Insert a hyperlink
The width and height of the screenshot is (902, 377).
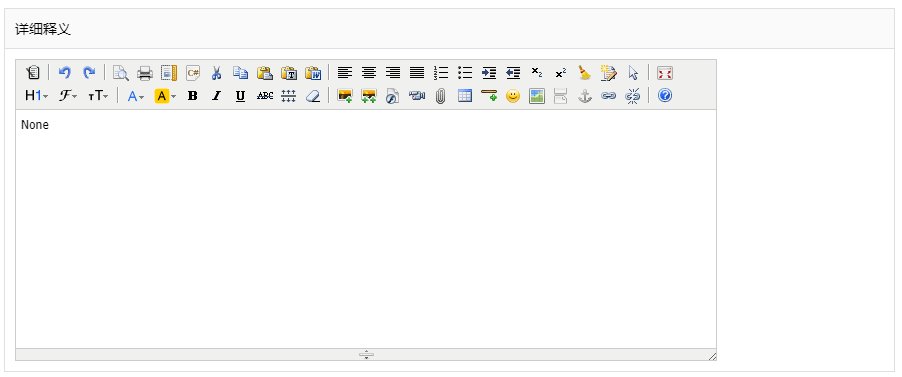(x=609, y=96)
